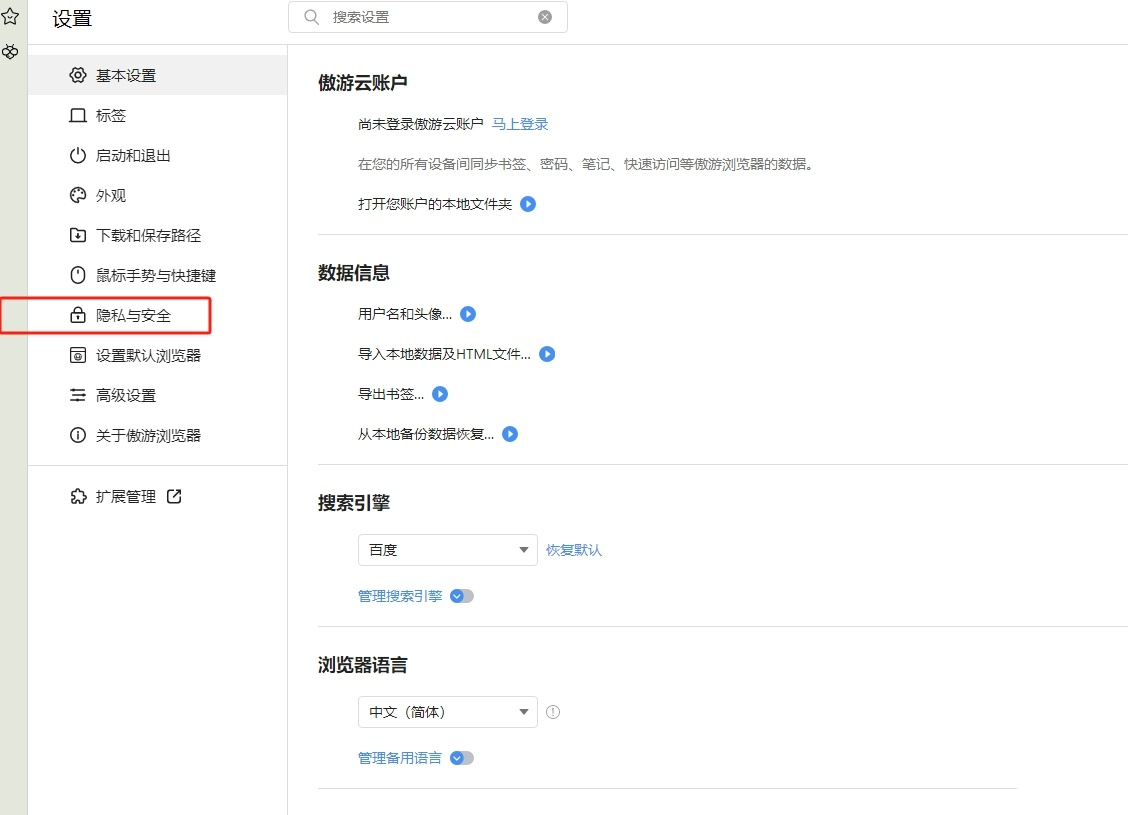The width and height of the screenshot is (1128, 815).
Task: Open the 百度 search engine dropdown
Action: coord(447,550)
